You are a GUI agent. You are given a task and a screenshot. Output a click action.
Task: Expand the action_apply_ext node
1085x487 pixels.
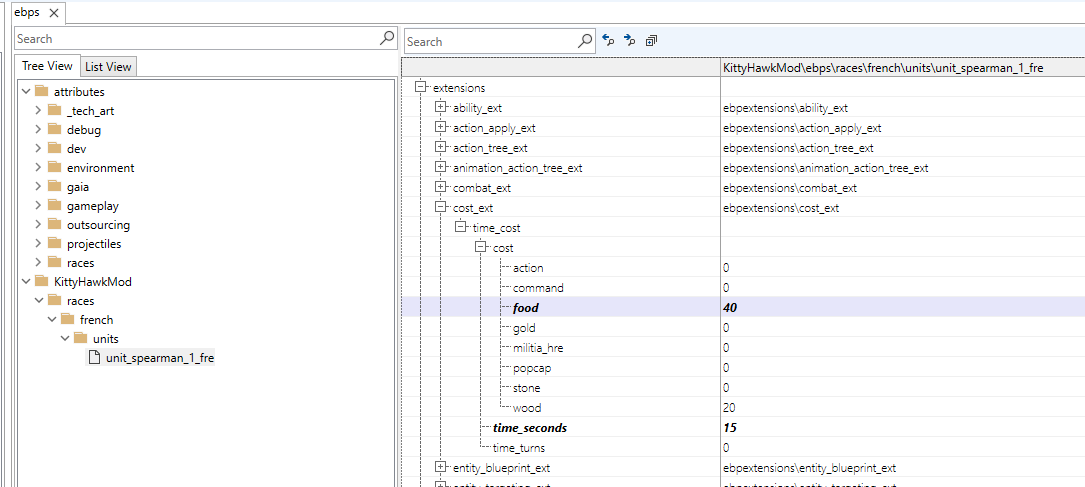[x=440, y=127]
